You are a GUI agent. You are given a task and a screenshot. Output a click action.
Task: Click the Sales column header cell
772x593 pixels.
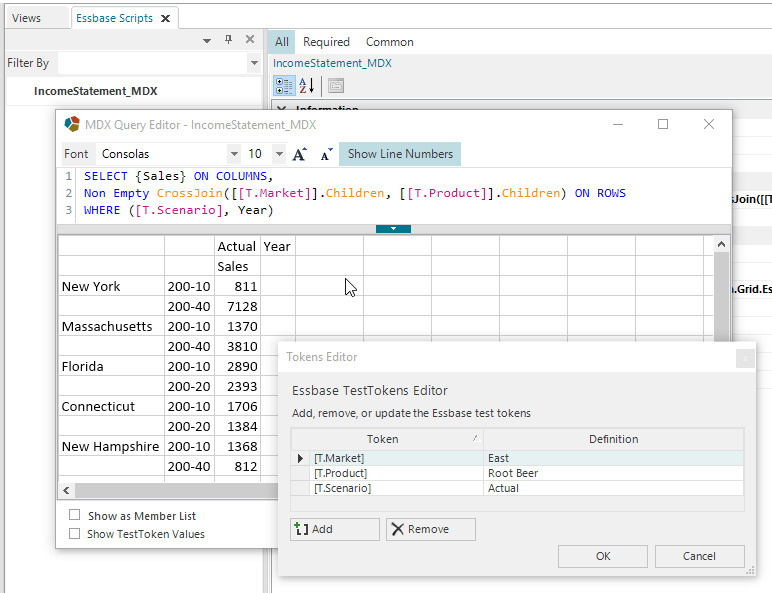coord(237,266)
